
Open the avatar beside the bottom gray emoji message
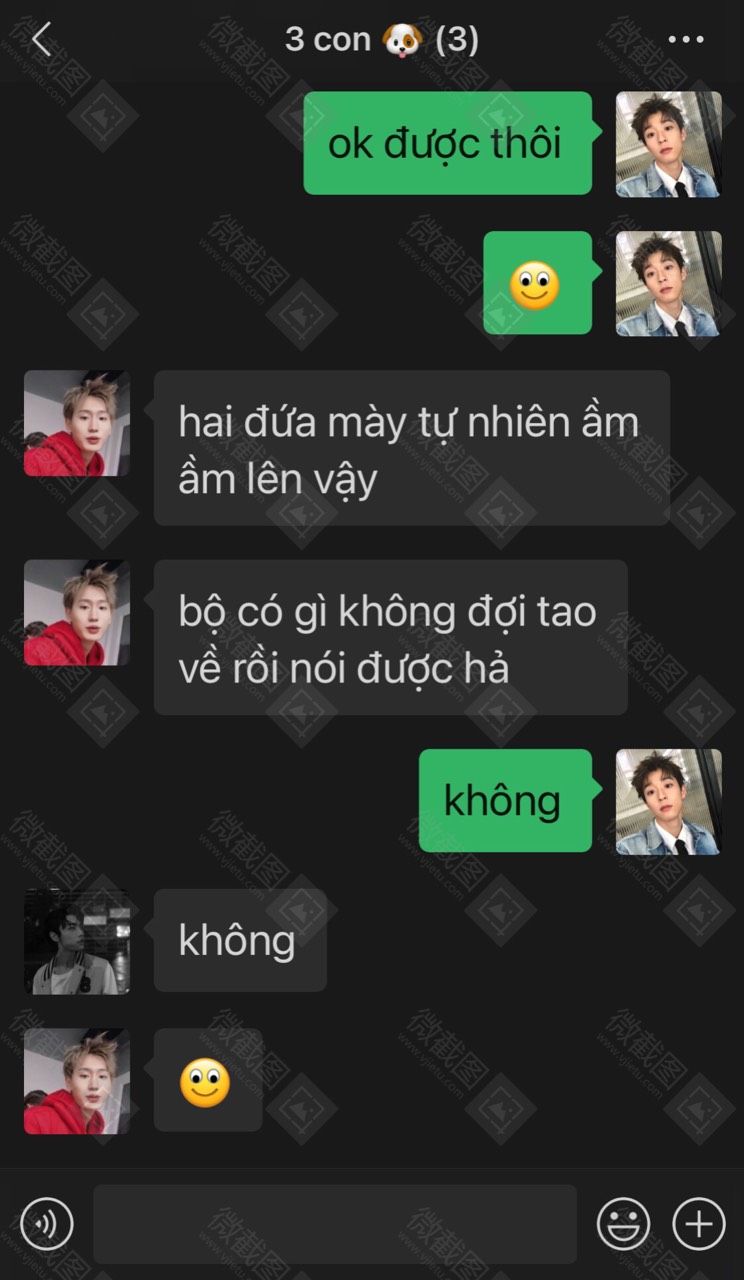pyautogui.click(x=77, y=1081)
